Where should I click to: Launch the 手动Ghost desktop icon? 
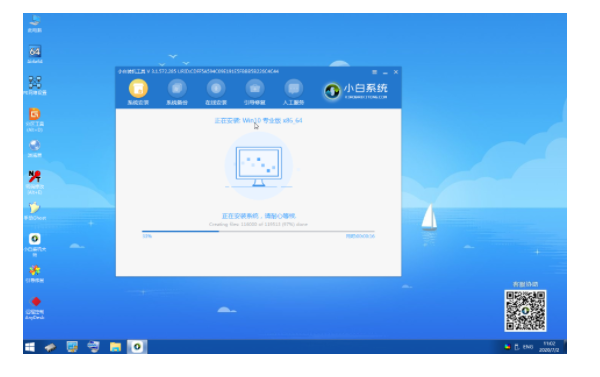point(35,211)
